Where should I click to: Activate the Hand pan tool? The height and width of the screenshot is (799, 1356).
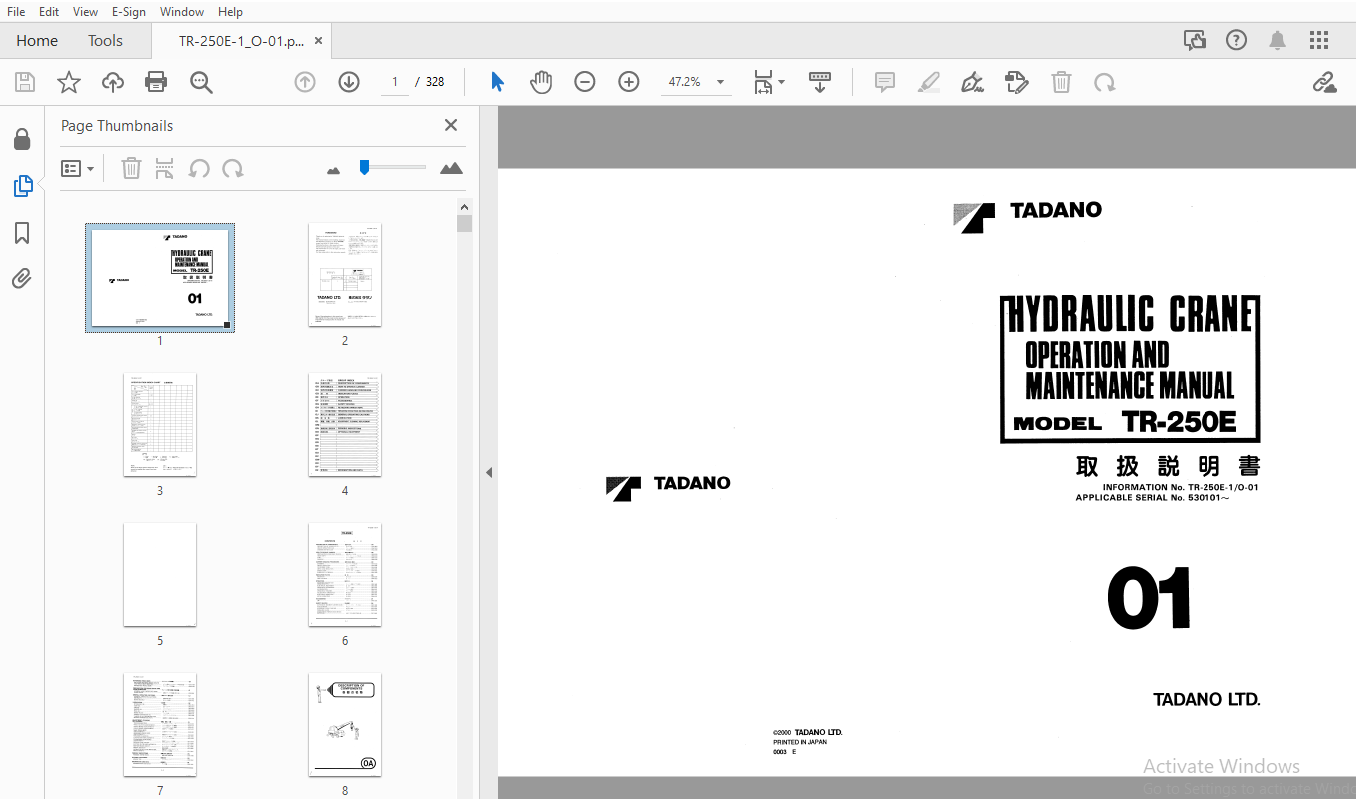click(541, 82)
